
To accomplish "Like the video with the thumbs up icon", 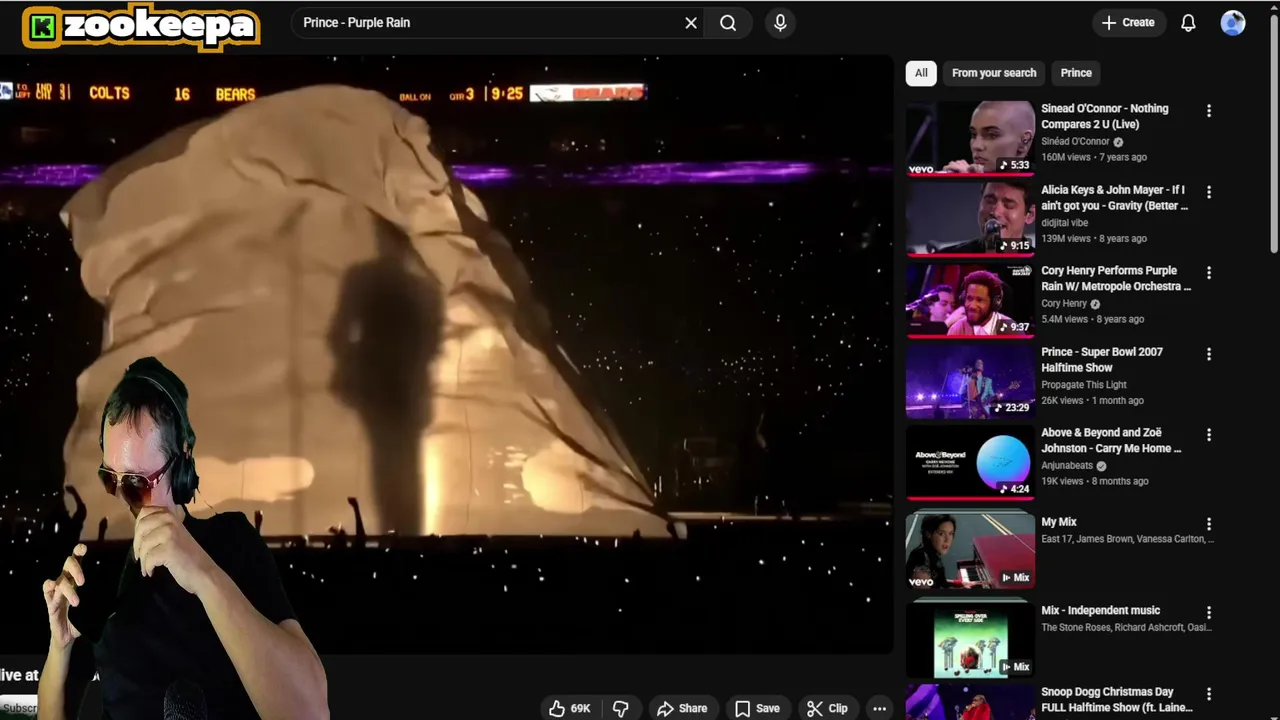I will coord(557,708).
